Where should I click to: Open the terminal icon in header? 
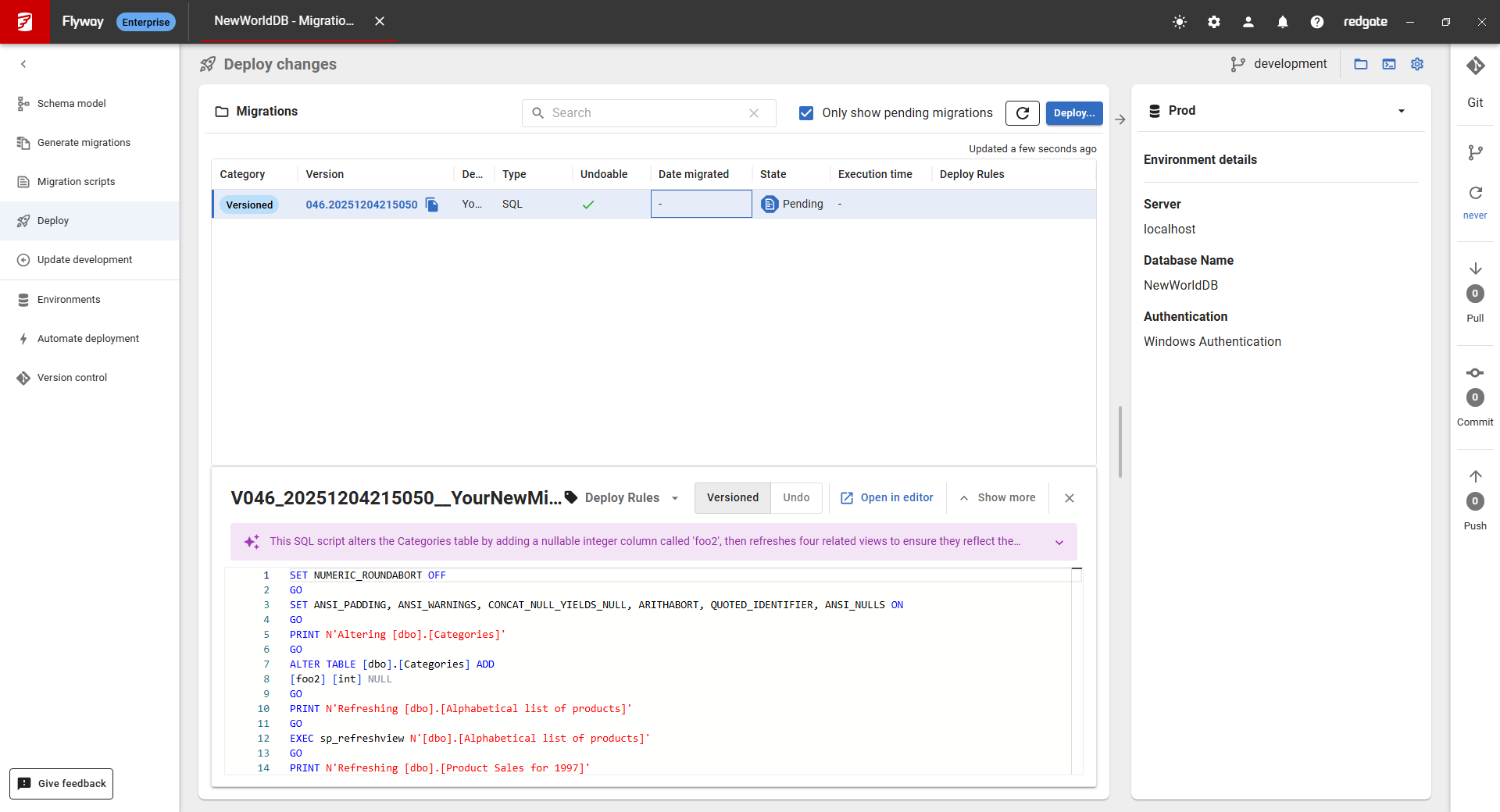pyautogui.click(x=1389, y=64)
